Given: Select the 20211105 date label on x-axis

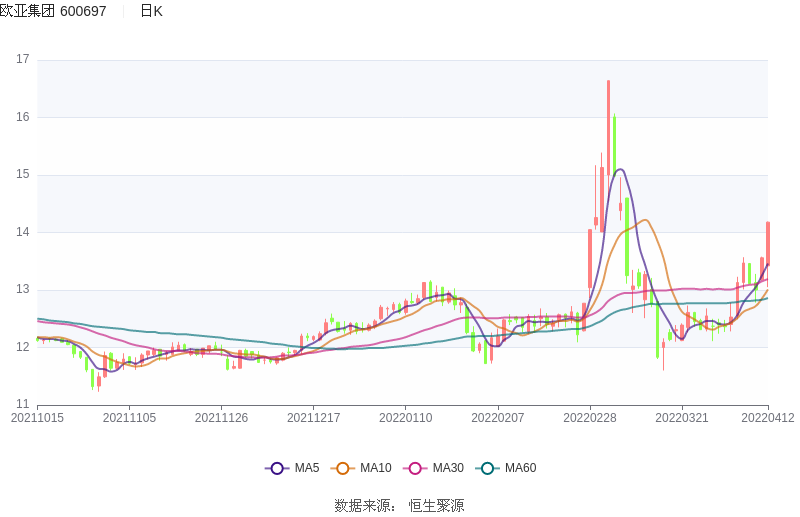Looking at the screenshot, I should 129,418.
